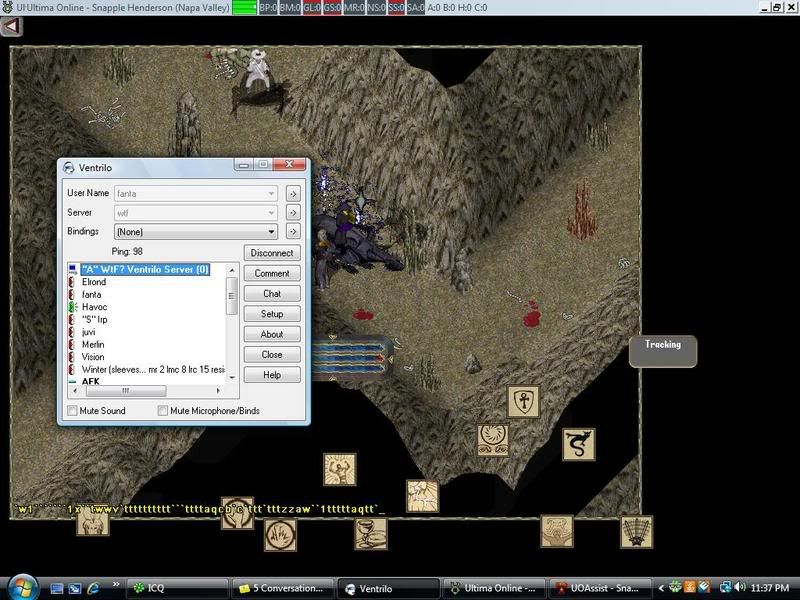This screenshot has width=800, height=600.
Task: Open the Comment dialog in Ventrilo
Action: pyautogui.click(x=272, y=273)
